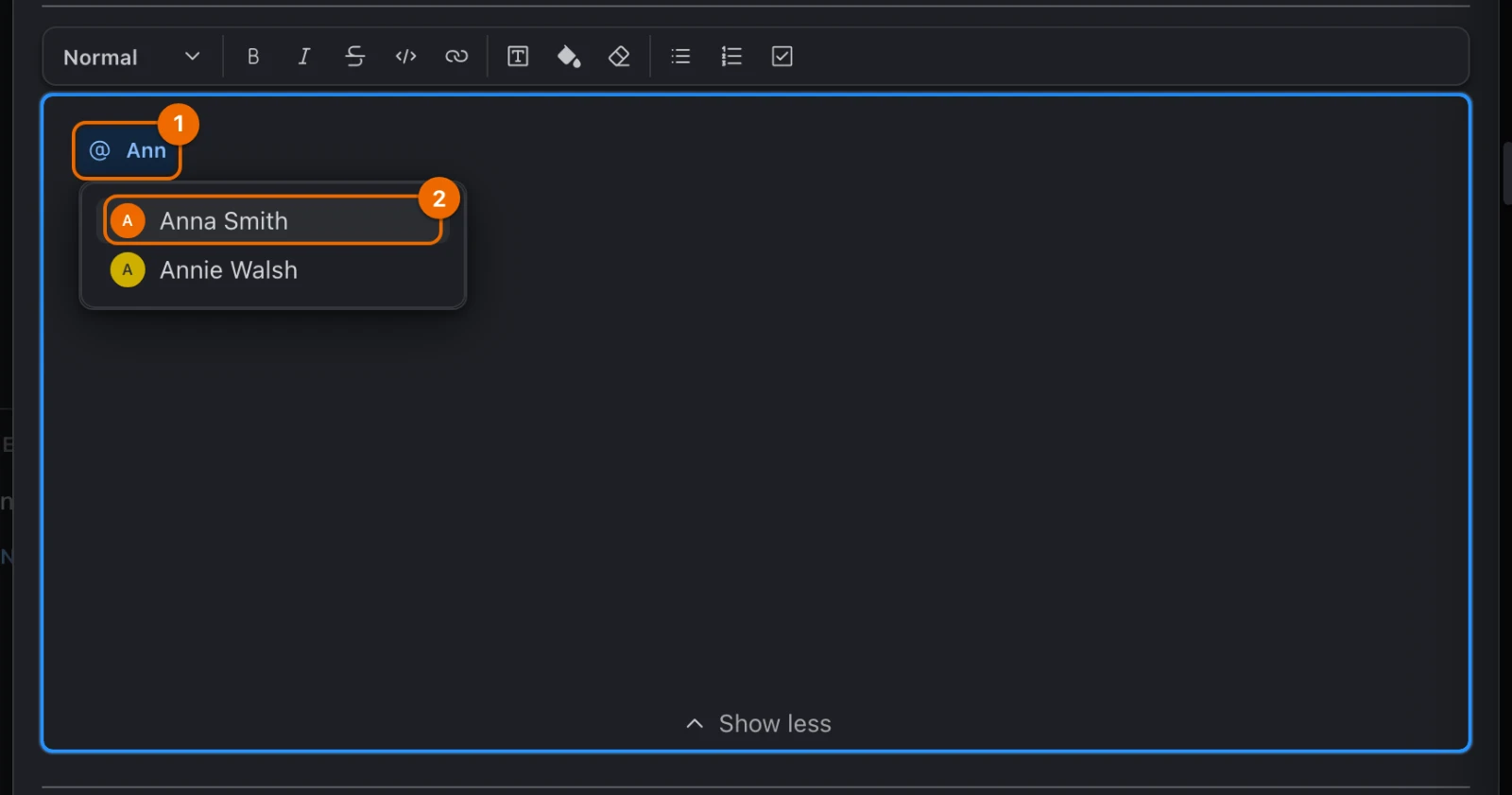Image resolution: width=1512 pixels, height=795 pixels.
Task: Open the text color tool
Action: click(518, 57)
